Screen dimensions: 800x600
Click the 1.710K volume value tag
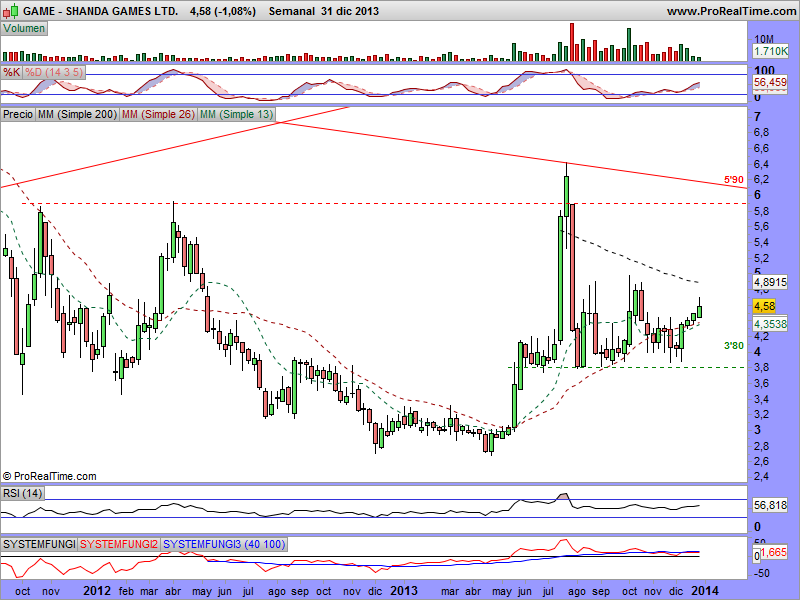771,50
